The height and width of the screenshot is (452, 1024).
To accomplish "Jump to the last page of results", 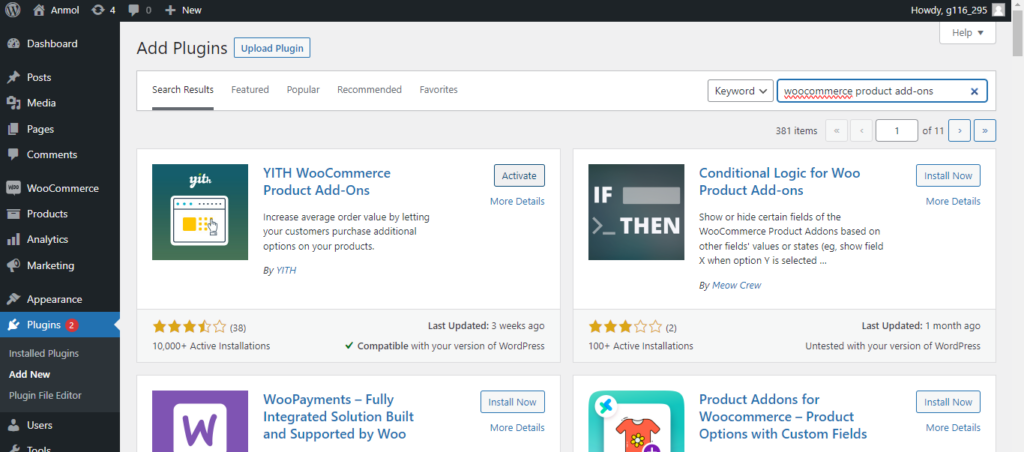I will [x=985, y=131].
